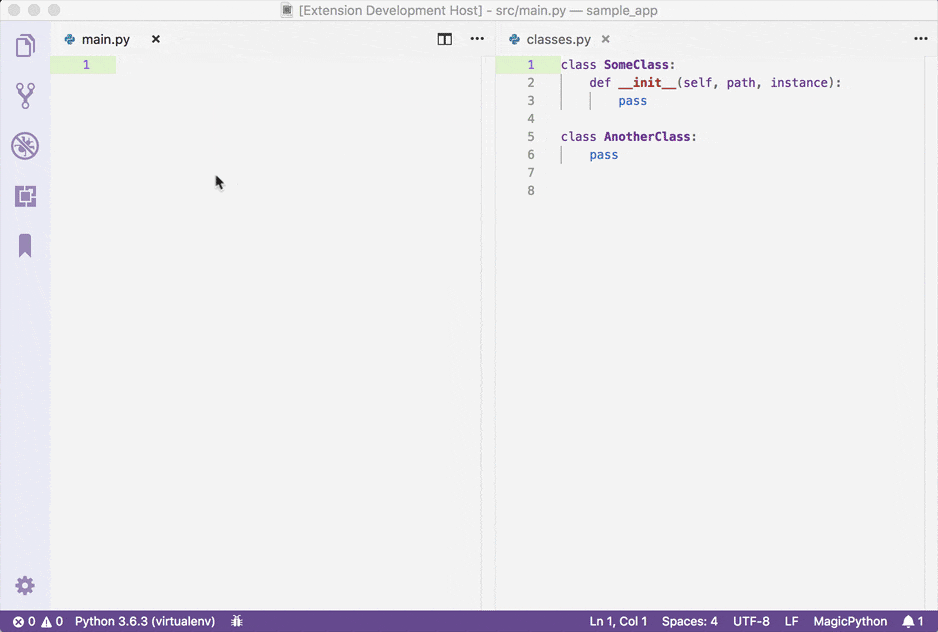Open the Debug view
The width and height of the screenshot is (938, 632).
point(25,145)
